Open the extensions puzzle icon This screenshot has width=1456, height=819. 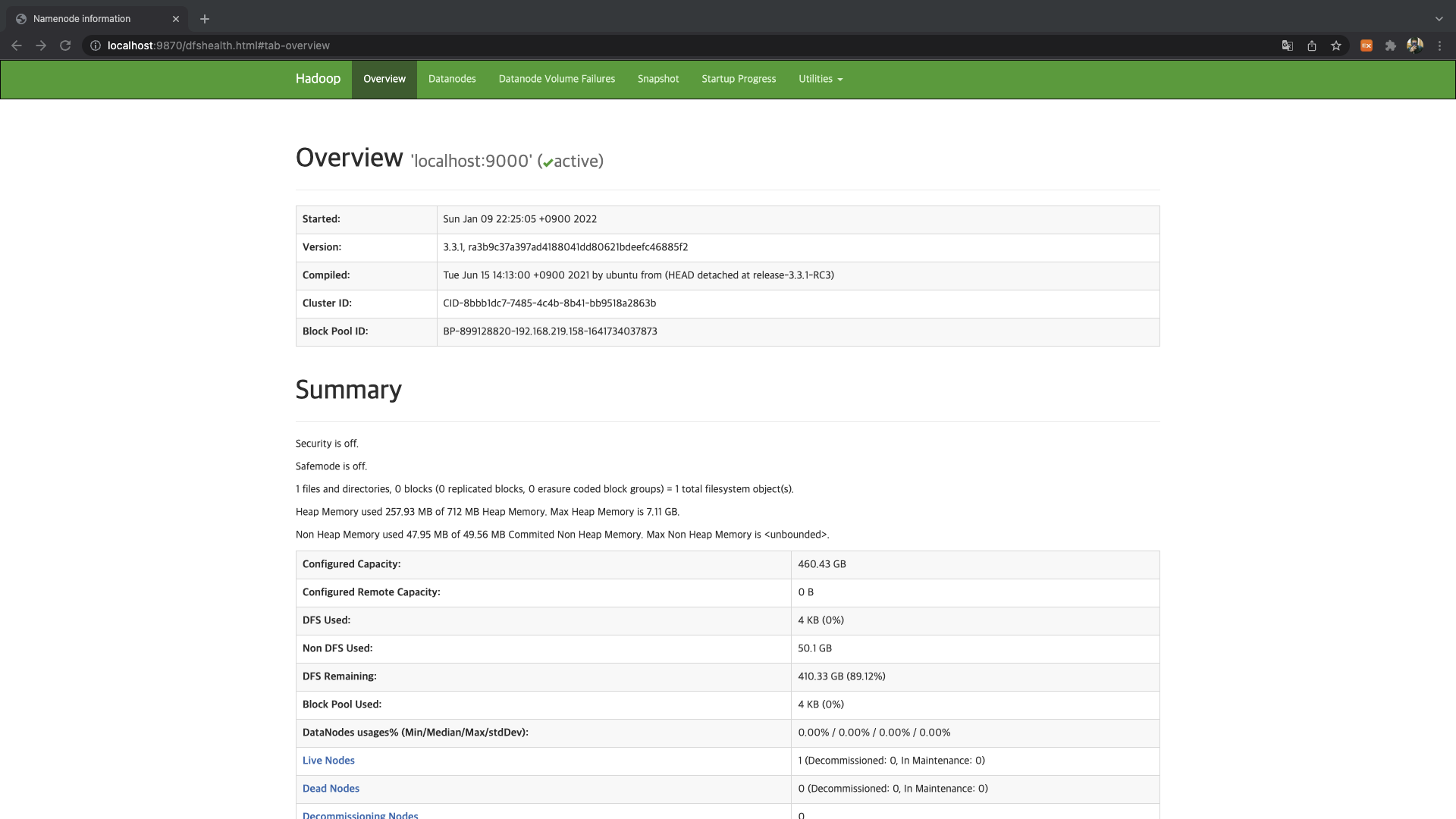[1391, 45]
